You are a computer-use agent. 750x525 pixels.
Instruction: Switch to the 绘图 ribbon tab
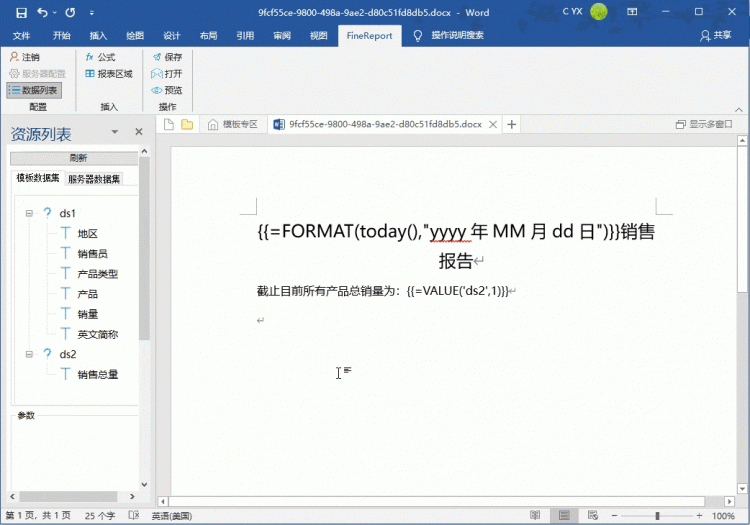pyautogui.click(x=135, y=35)
